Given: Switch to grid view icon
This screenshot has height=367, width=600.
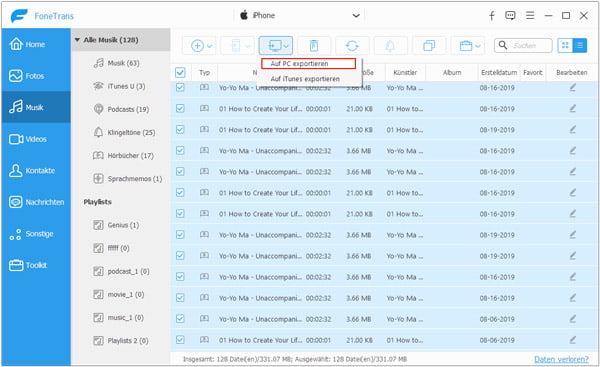Looking at the screenshot, I should click(564, 46).
